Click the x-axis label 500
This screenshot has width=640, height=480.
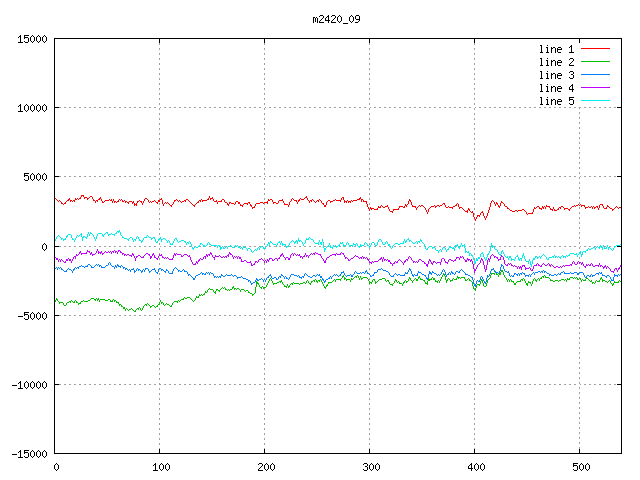point(581,467)
